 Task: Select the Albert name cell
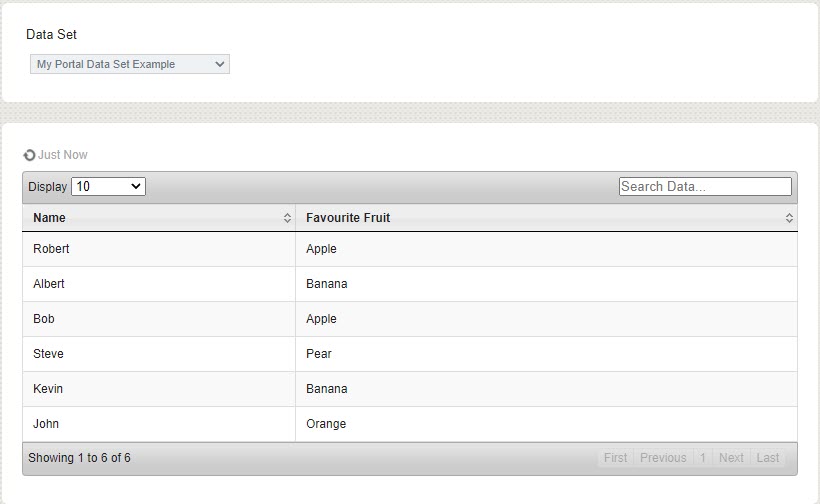point(159,284)
